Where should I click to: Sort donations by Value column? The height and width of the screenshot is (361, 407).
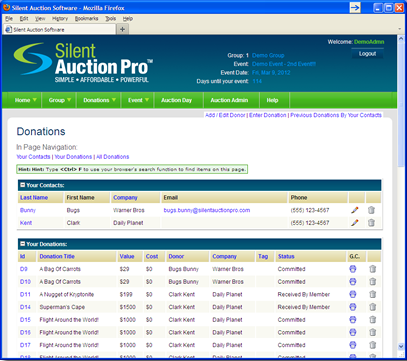click(x=127, y=256)
